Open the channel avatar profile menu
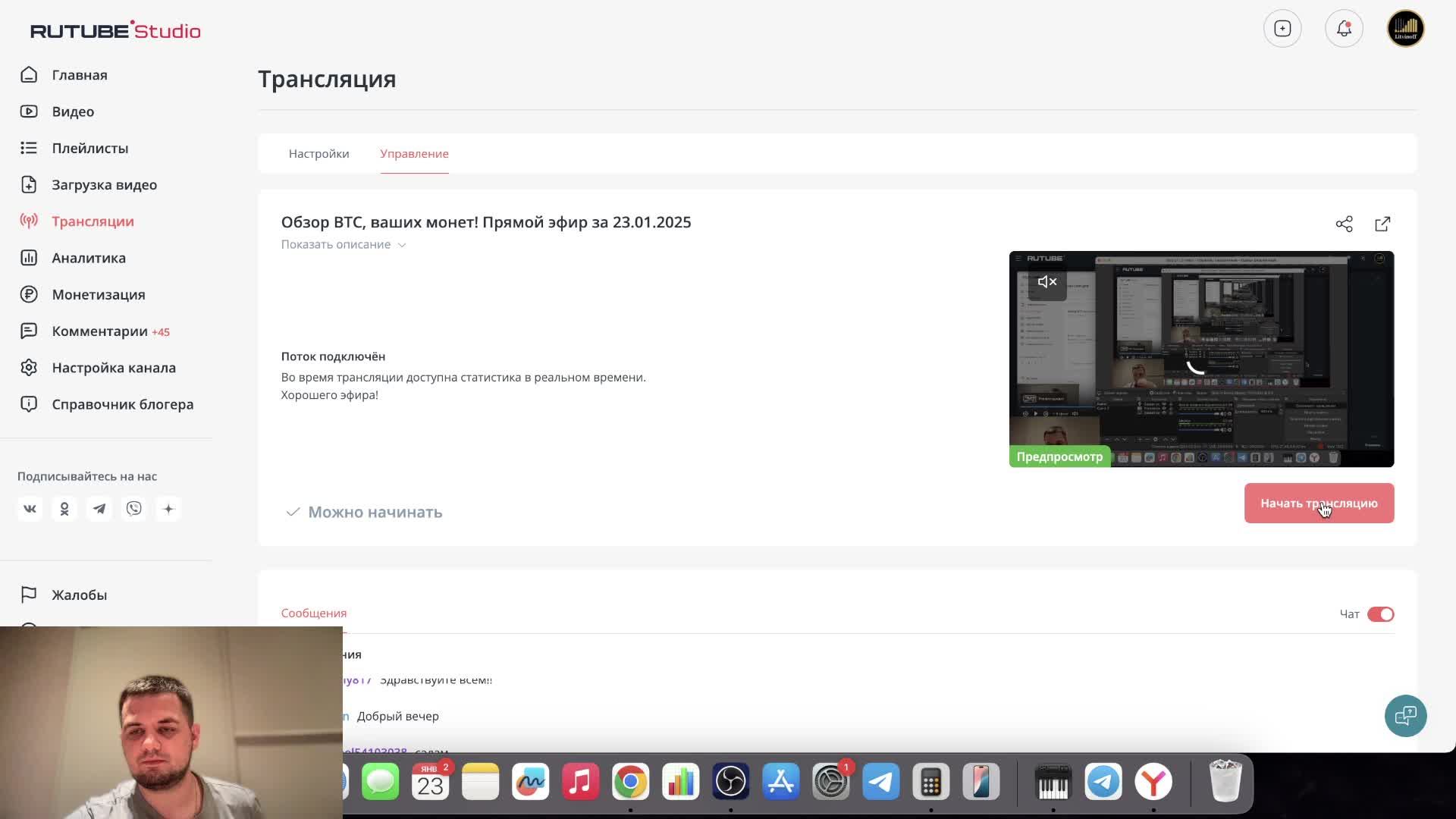The width and height of the screenshot is (1456, 819). [1405, 29]
